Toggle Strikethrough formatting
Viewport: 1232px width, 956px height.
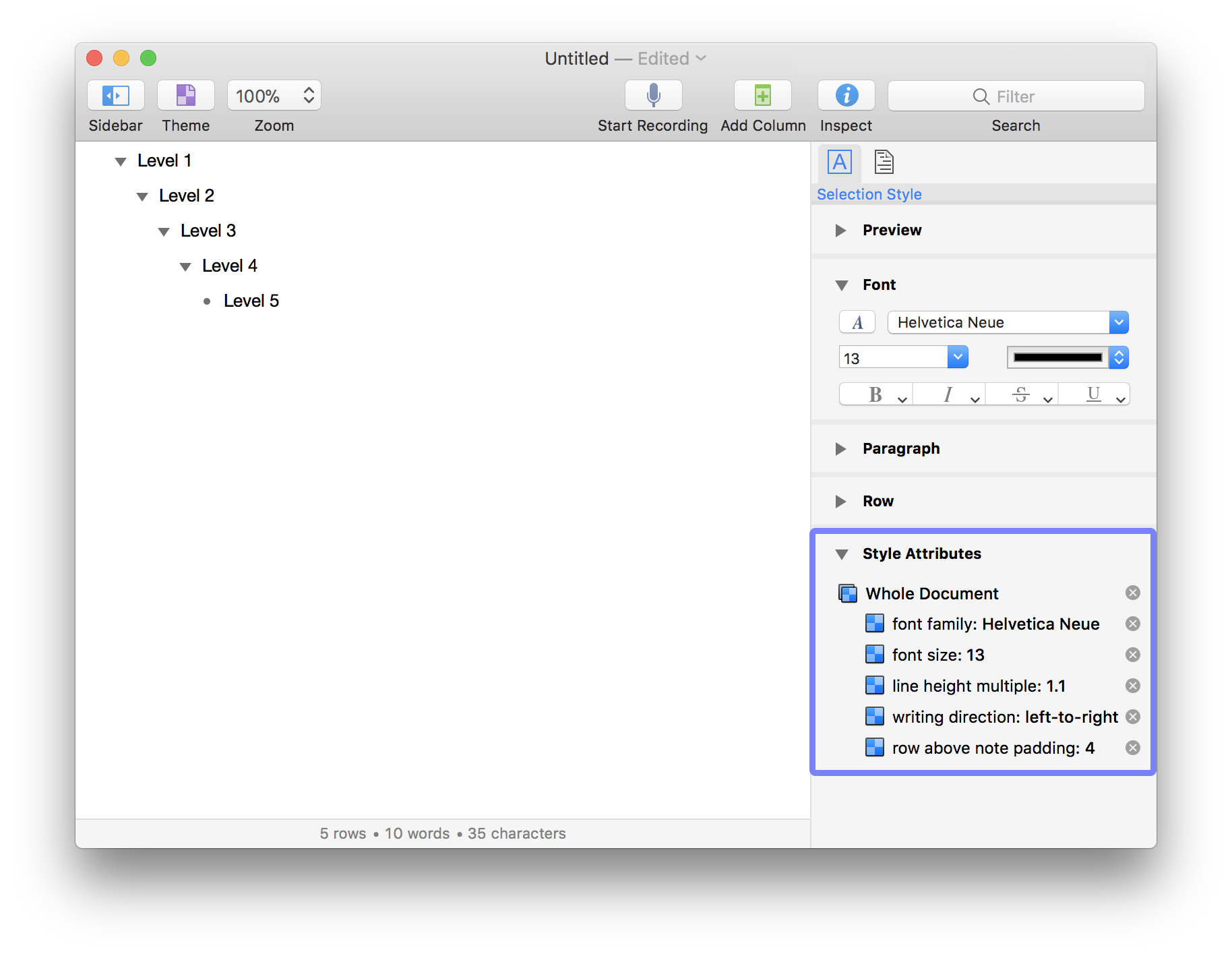point(1022,394)
